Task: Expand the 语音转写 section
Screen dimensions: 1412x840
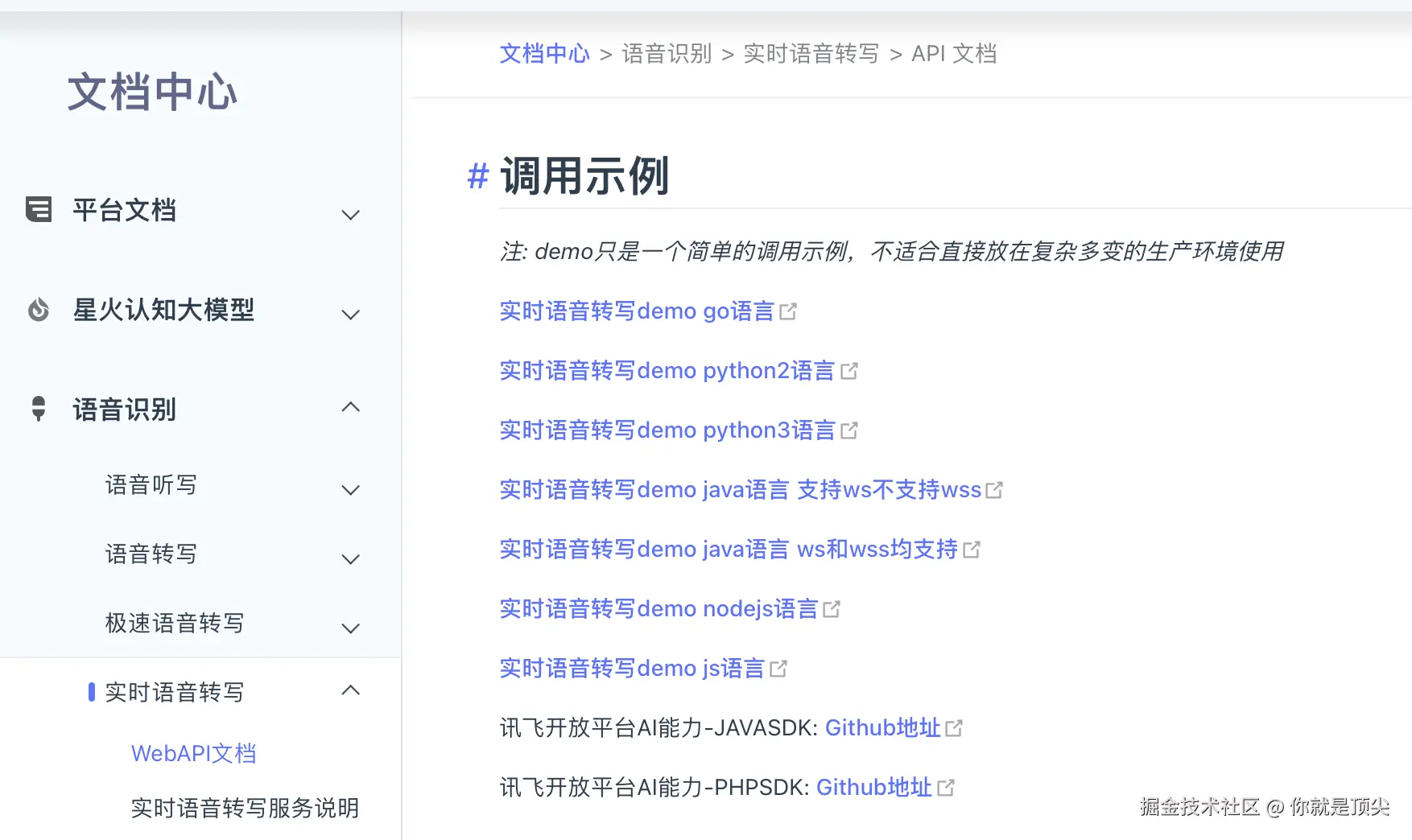Action: pyautogui.click(x=350, y=558)
